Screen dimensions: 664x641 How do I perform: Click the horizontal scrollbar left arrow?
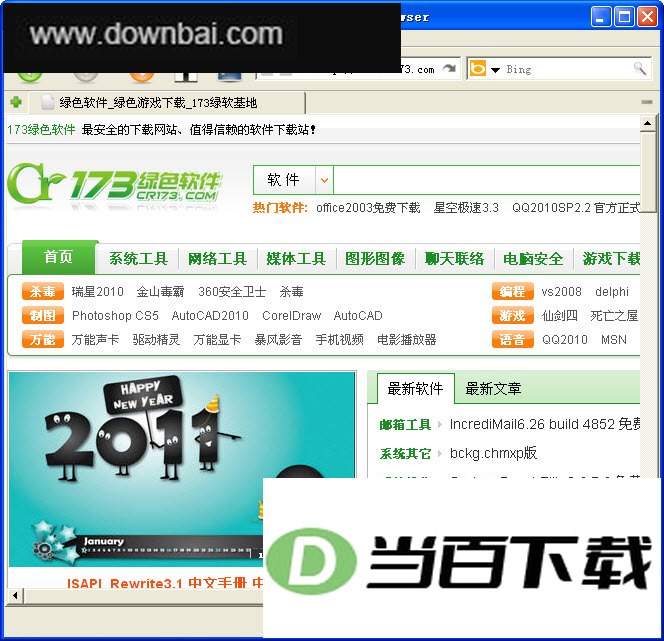(15, 596)
